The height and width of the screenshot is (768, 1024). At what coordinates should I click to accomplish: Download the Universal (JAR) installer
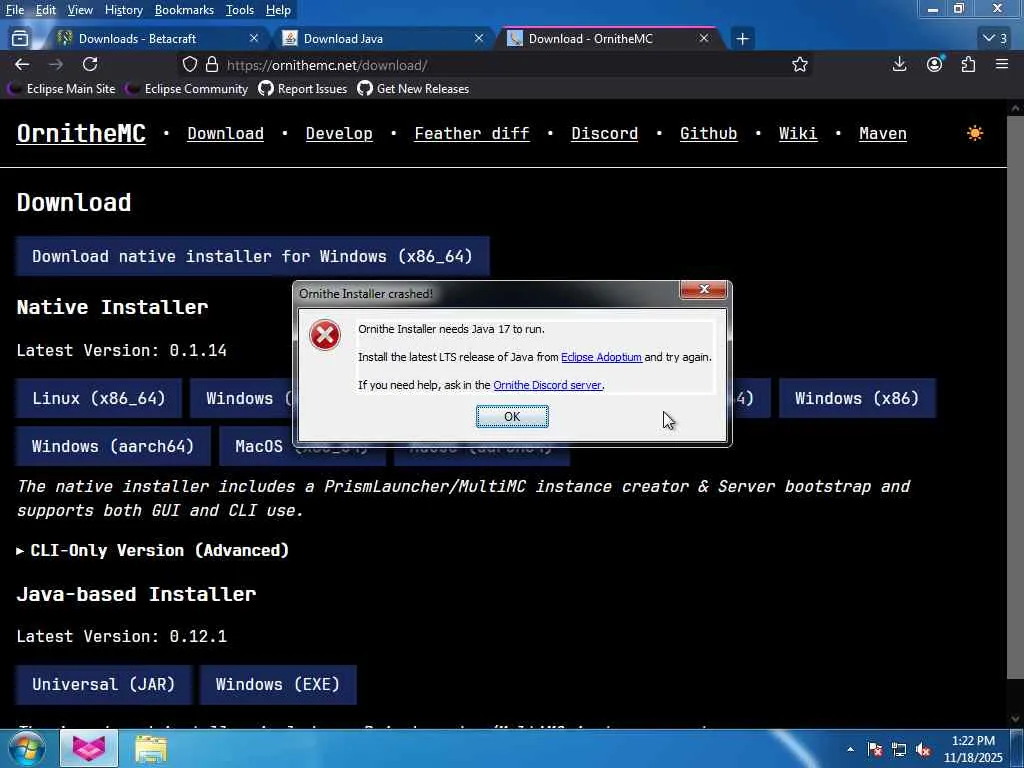coord(104,684)
